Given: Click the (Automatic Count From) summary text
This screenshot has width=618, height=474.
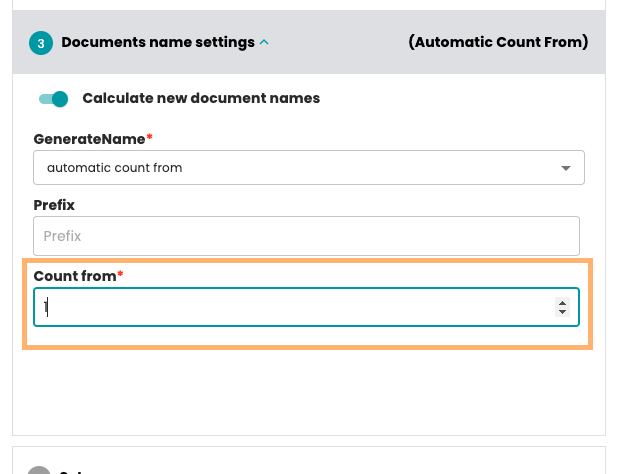Looking at the screenshot, I should click(x=498, y=42).
